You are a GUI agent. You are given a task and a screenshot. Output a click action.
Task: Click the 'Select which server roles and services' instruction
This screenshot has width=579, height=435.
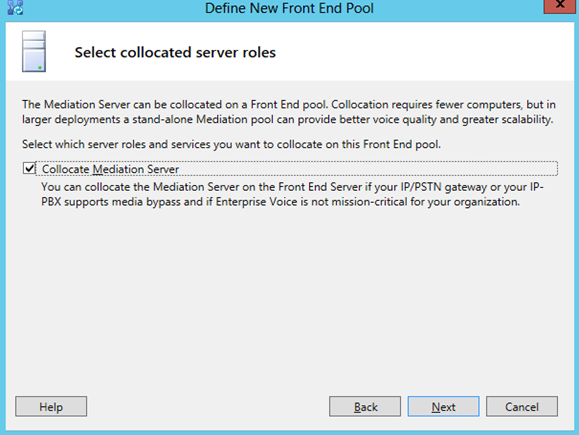point(231,144)
